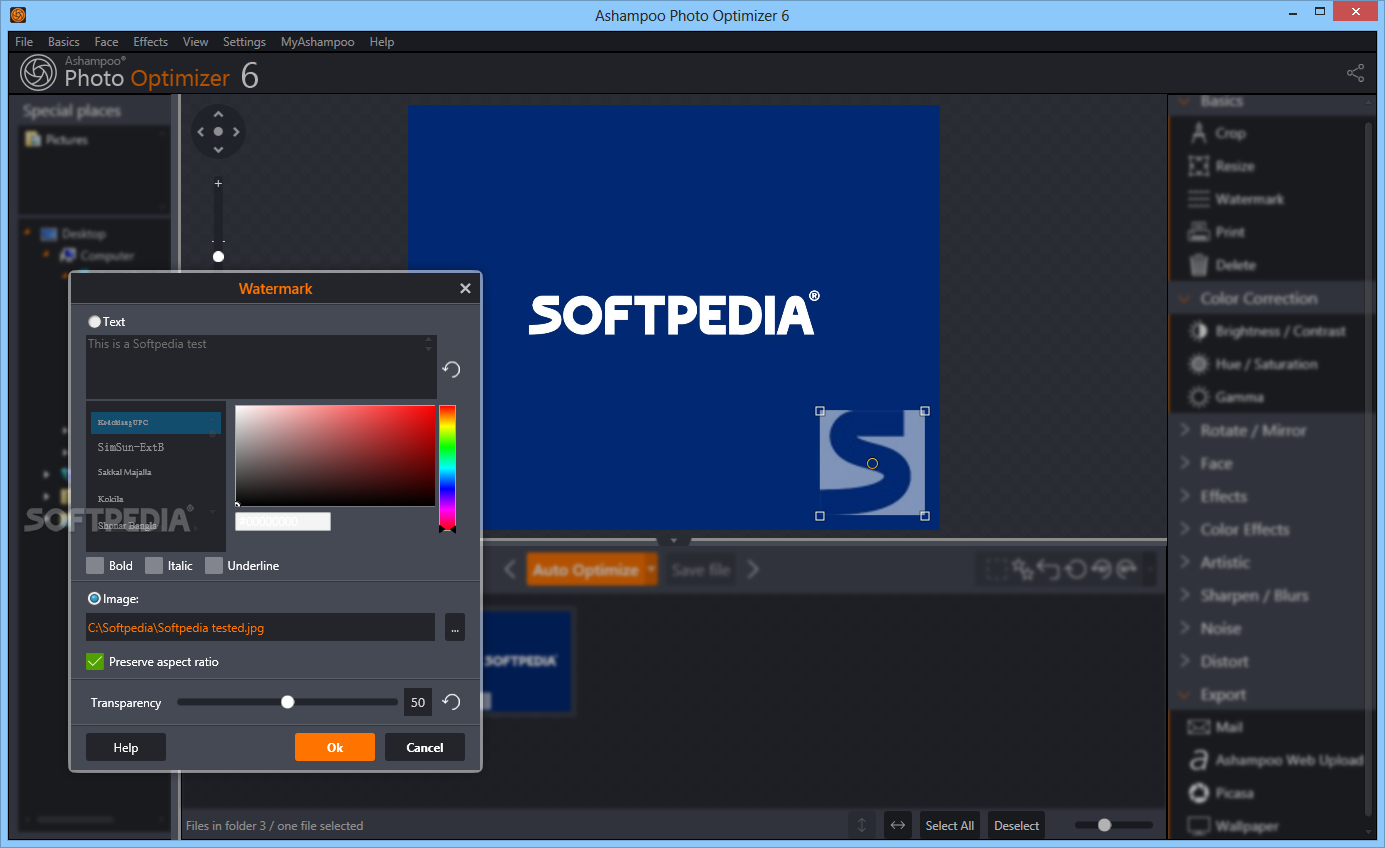Reset the watermark text with circular arrow
Screen dimensions: 1385x848
click(x=452, y=369)
